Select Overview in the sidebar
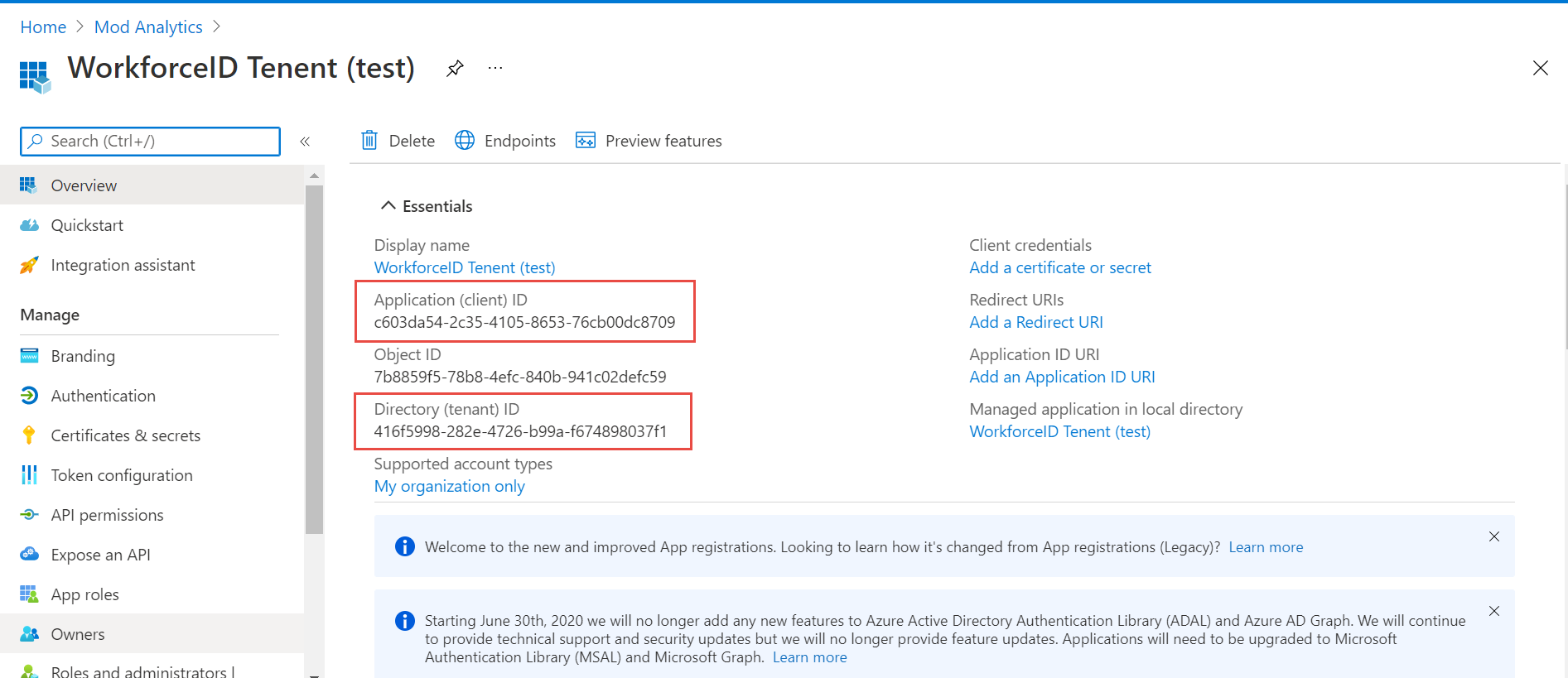This screenshot has height=678, width=1568. (x=152, y=185)
